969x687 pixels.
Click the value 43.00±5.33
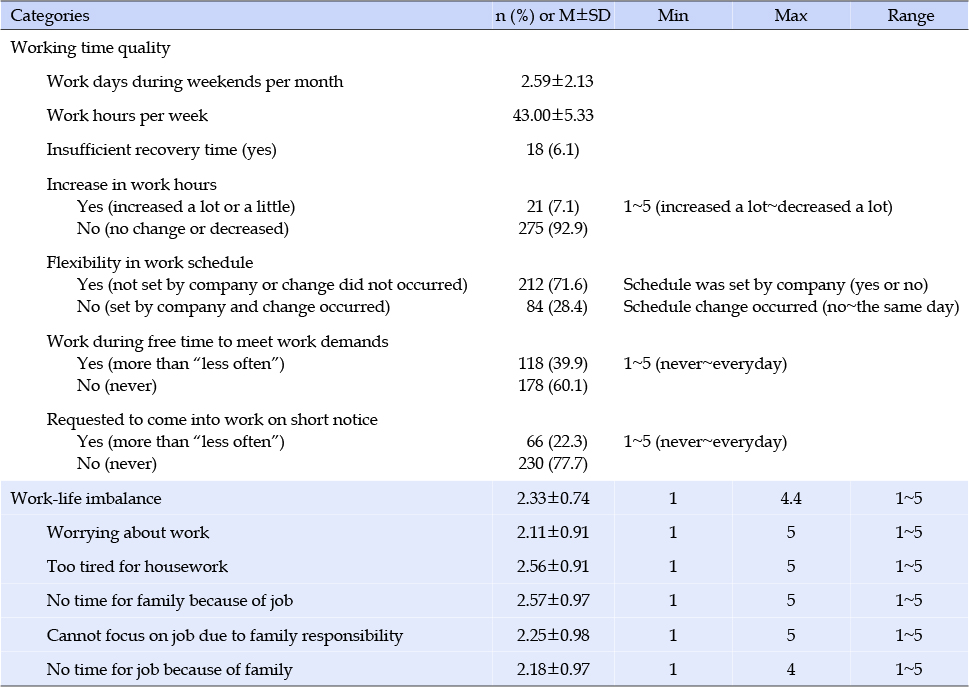553,116
